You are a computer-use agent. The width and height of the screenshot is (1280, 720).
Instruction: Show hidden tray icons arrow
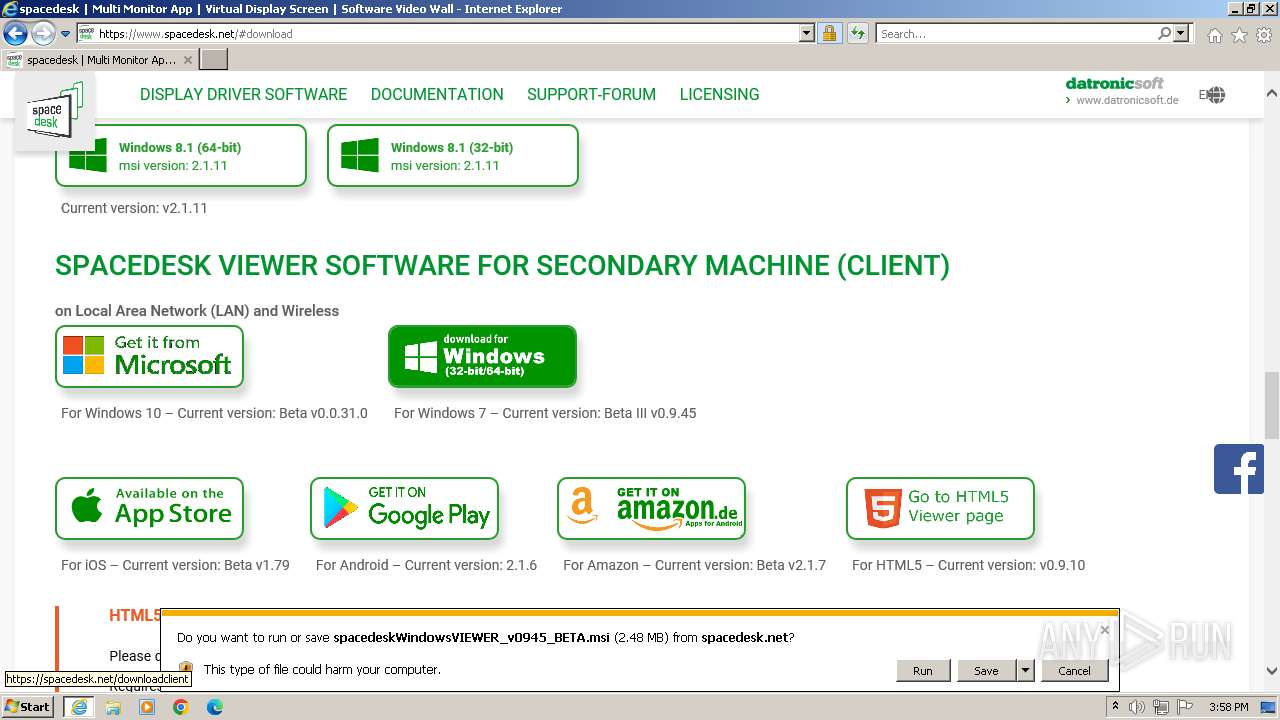(1116, 707)
